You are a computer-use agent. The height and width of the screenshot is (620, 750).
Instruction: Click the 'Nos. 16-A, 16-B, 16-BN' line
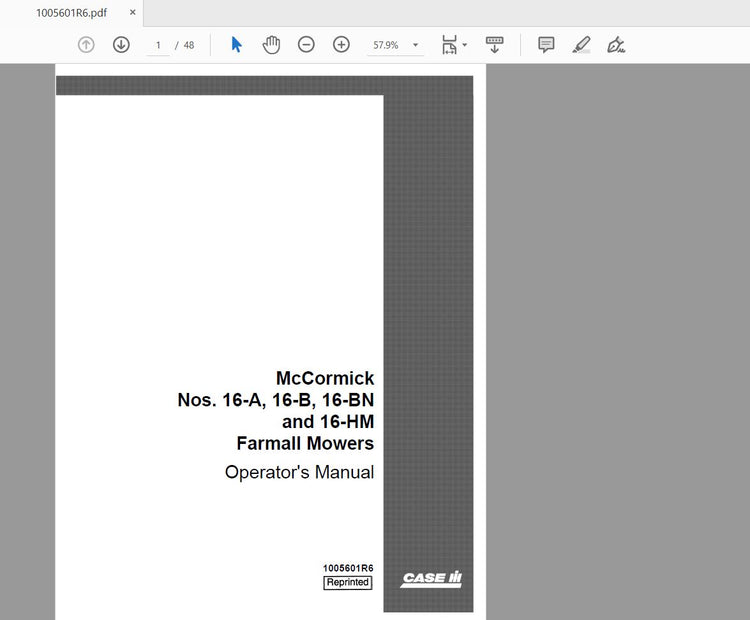(x=276, y=400)
